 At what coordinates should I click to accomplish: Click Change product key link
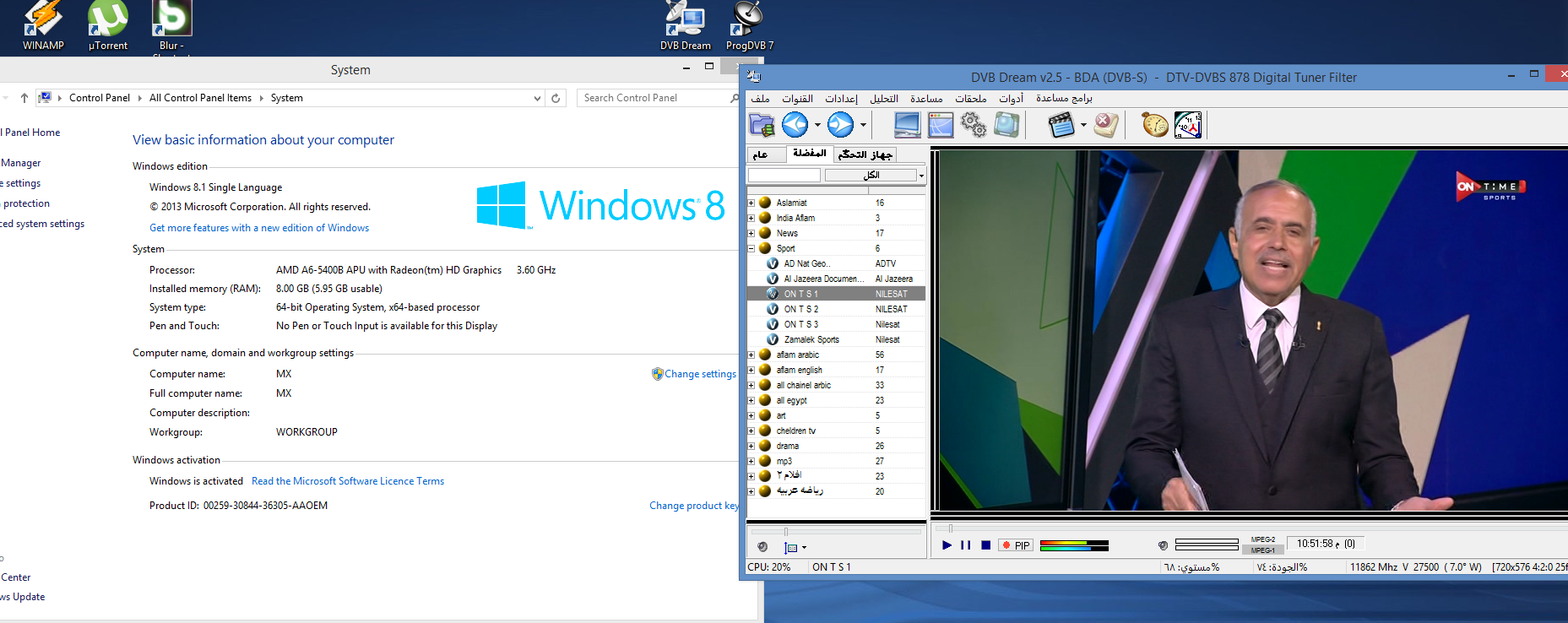(694, 506)
